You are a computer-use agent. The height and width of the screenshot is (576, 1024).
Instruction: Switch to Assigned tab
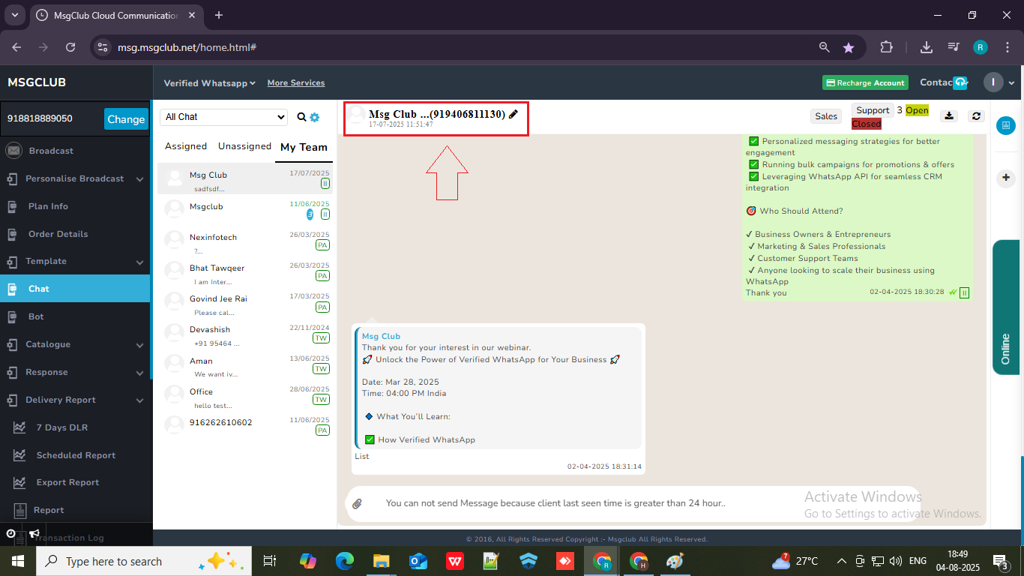point(185,146)
